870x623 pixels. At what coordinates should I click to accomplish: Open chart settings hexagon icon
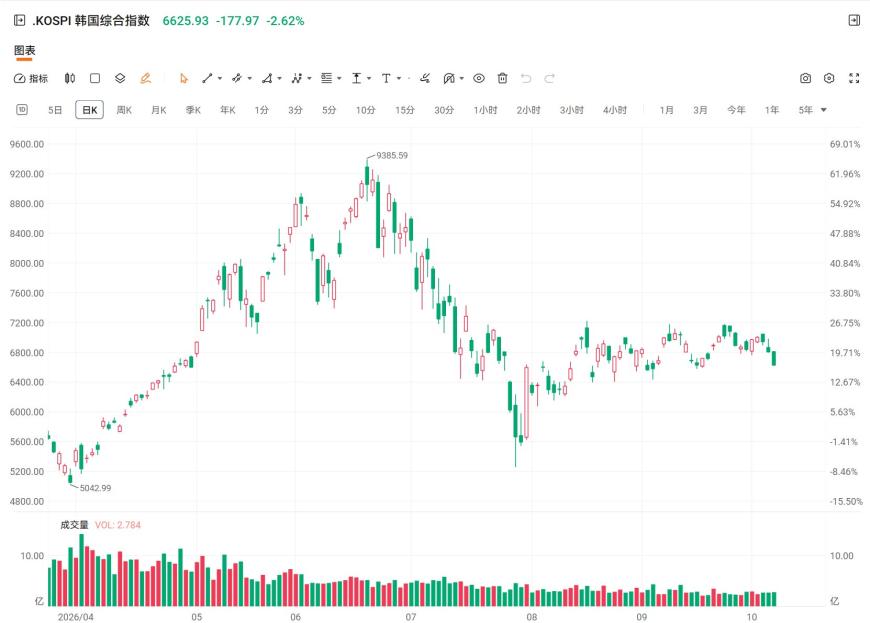click(x=829, y=78)
